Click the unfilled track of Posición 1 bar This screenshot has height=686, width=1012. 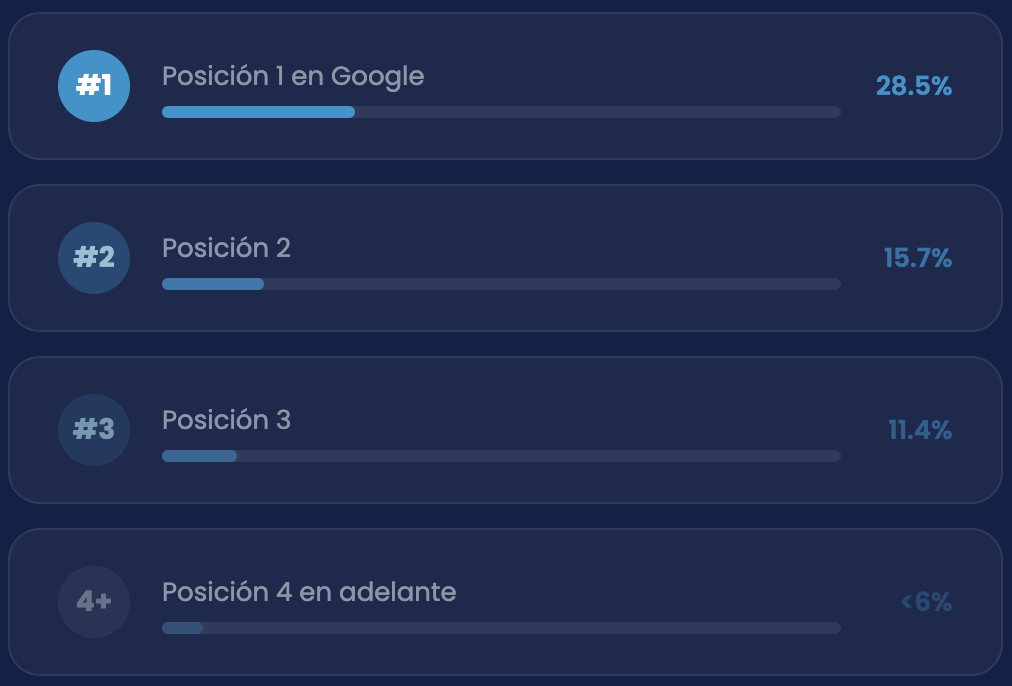pyautogui.click(x=598, y=112)
